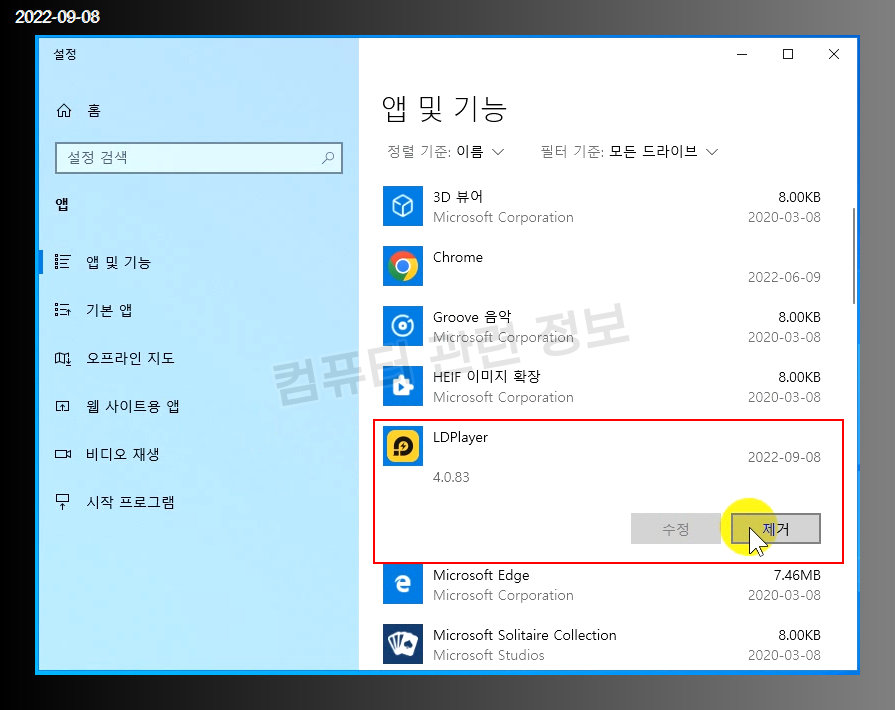Viewport: 895px width, 710px height.
Task: Click the 시작 프로그램 icon
Action: click(62, 502)
